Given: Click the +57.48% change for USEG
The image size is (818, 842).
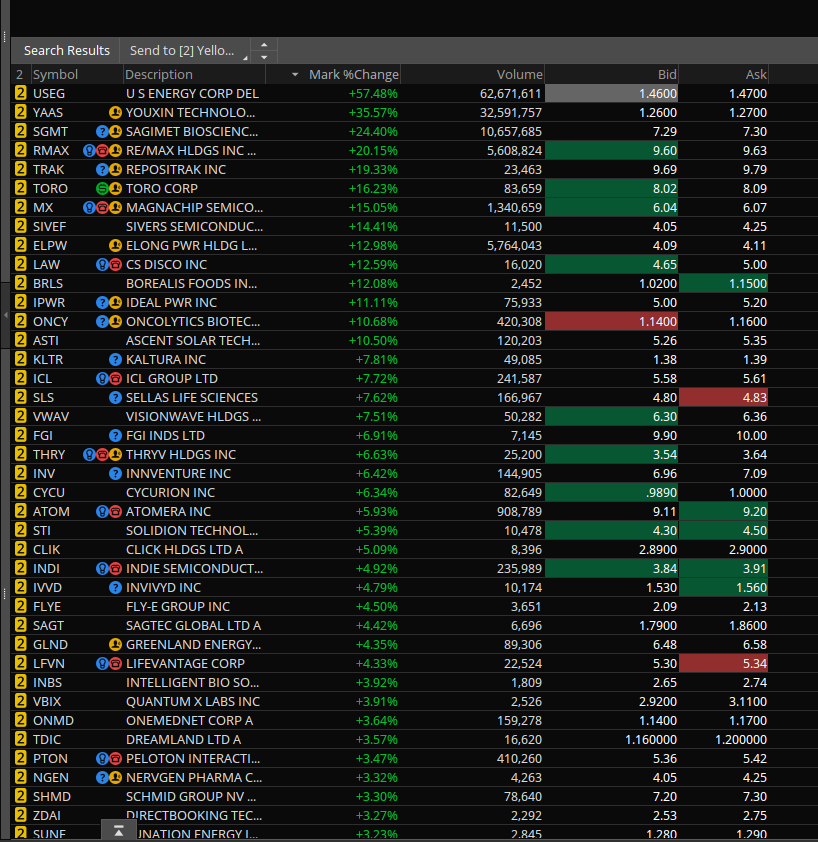Looking at the screenshot, I should point(373,93).
